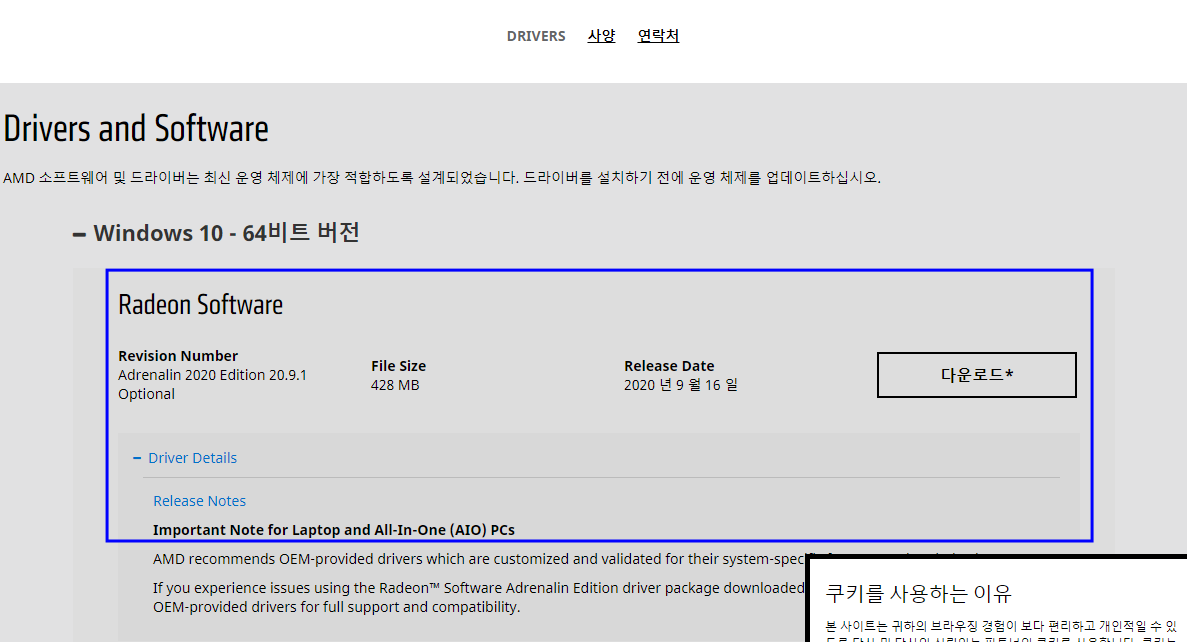The width and height of the screenshot is (1187, 642).
Task: Click the Release Date label
Action: point(669,366)
